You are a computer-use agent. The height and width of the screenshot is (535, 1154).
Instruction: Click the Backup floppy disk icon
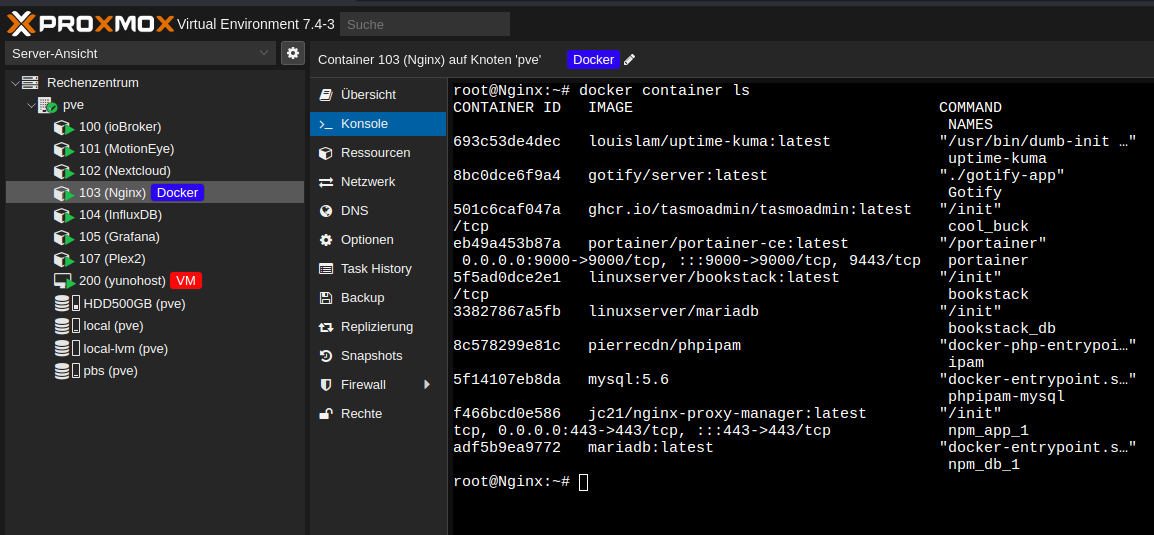[x=326, y=298]
